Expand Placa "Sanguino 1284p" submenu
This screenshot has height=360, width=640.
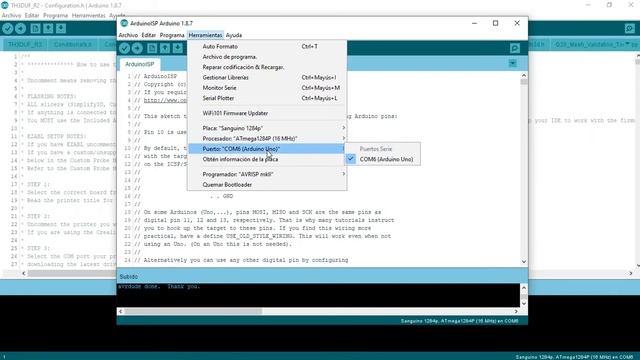pos(267,128)
